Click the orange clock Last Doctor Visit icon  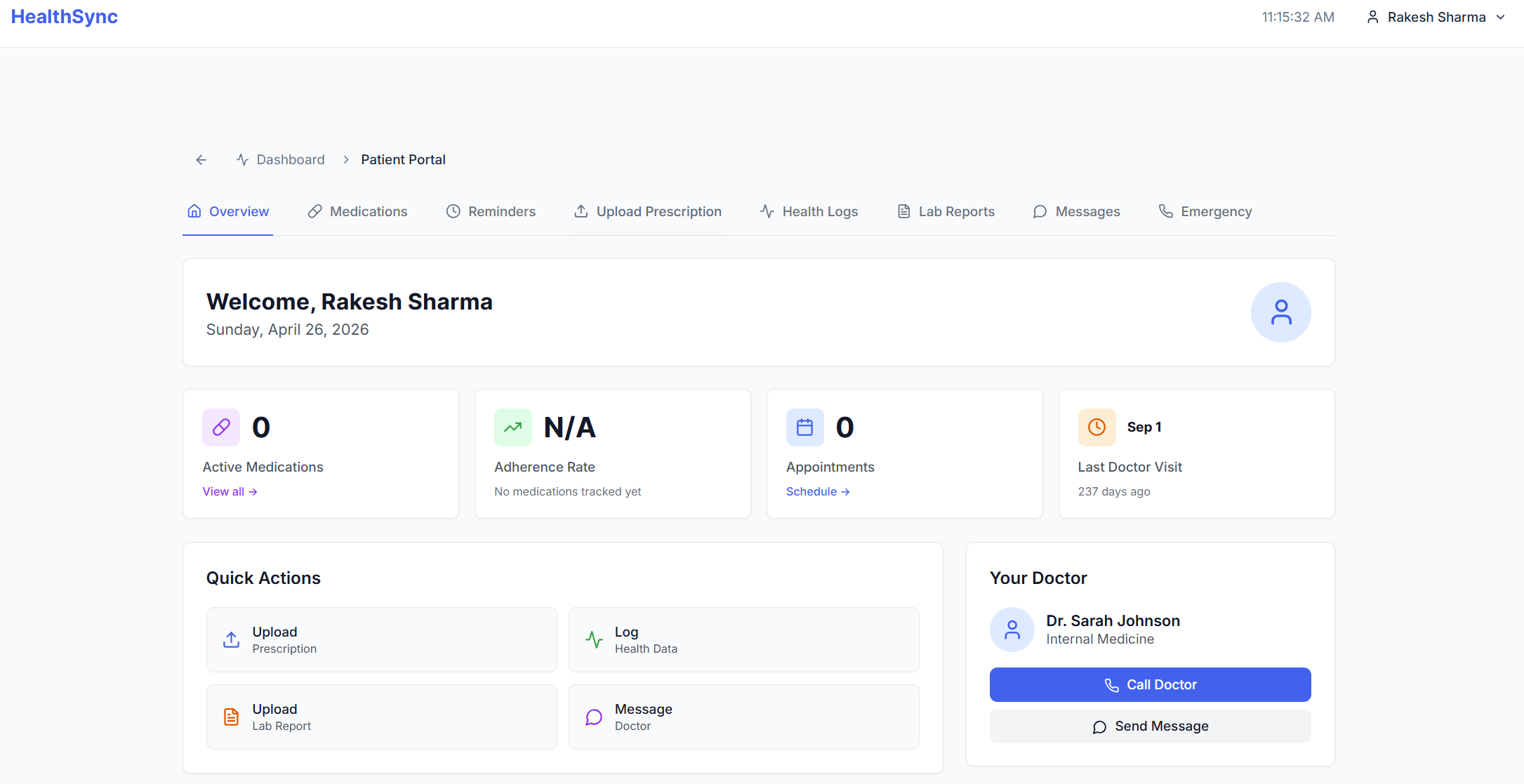click(1097, 427)
